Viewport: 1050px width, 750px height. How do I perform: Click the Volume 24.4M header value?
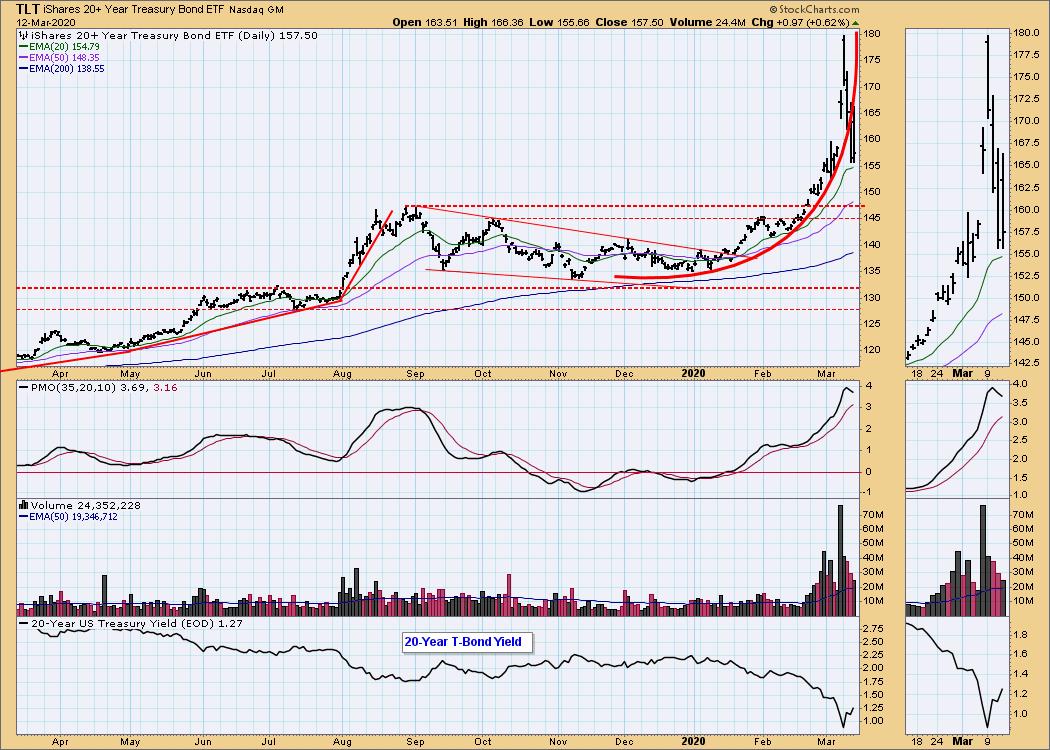pos(707,22)
